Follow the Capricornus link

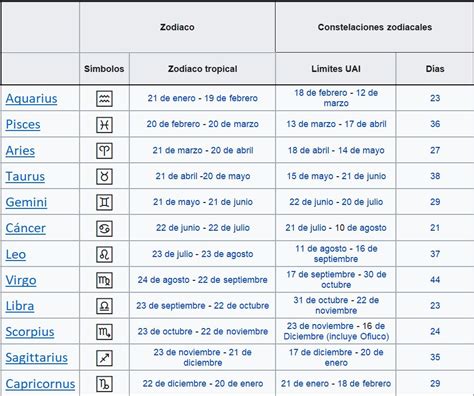point(40,384)
